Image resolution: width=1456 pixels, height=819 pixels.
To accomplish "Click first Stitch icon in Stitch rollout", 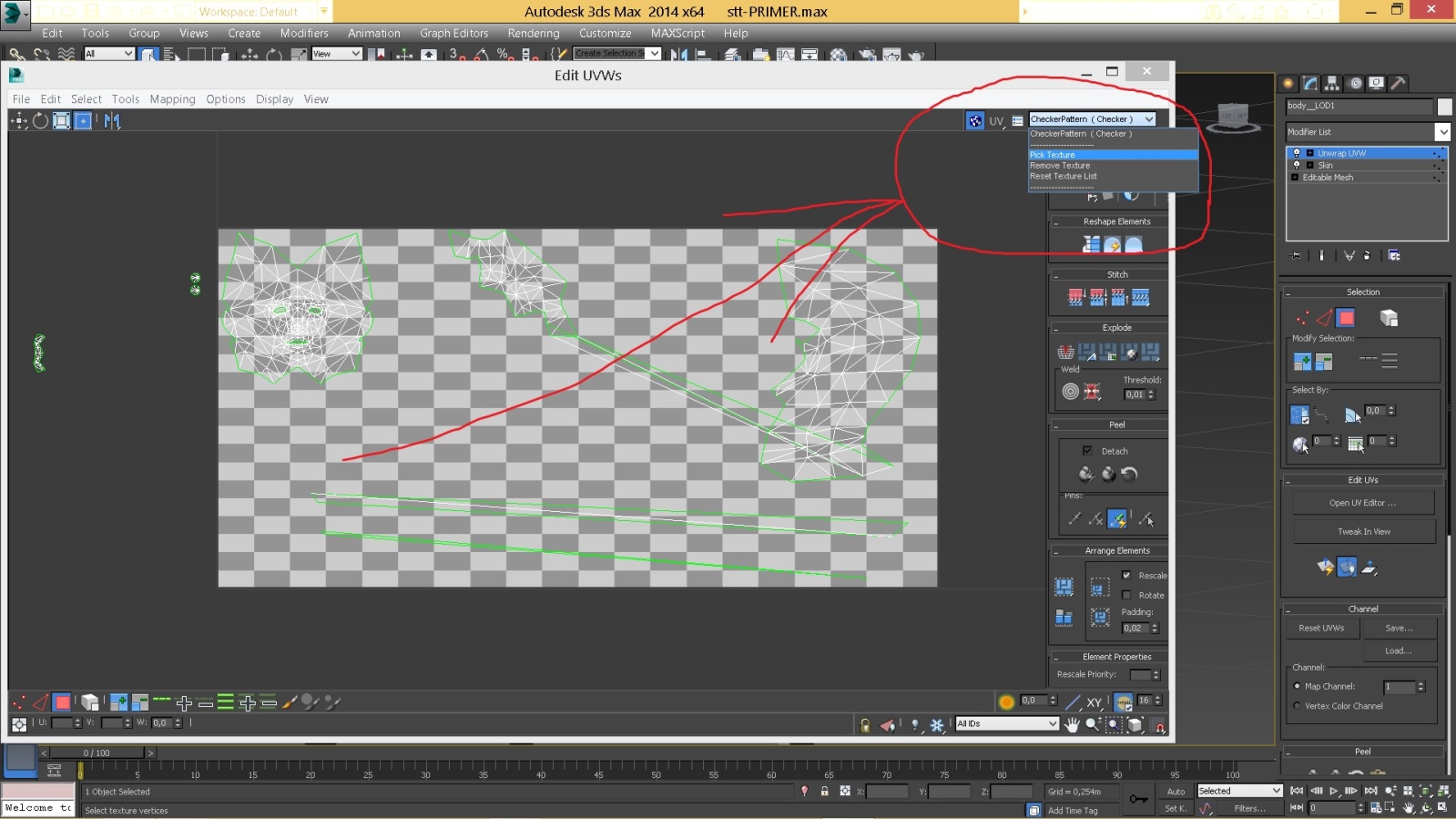I will [x=1076, y=297].
